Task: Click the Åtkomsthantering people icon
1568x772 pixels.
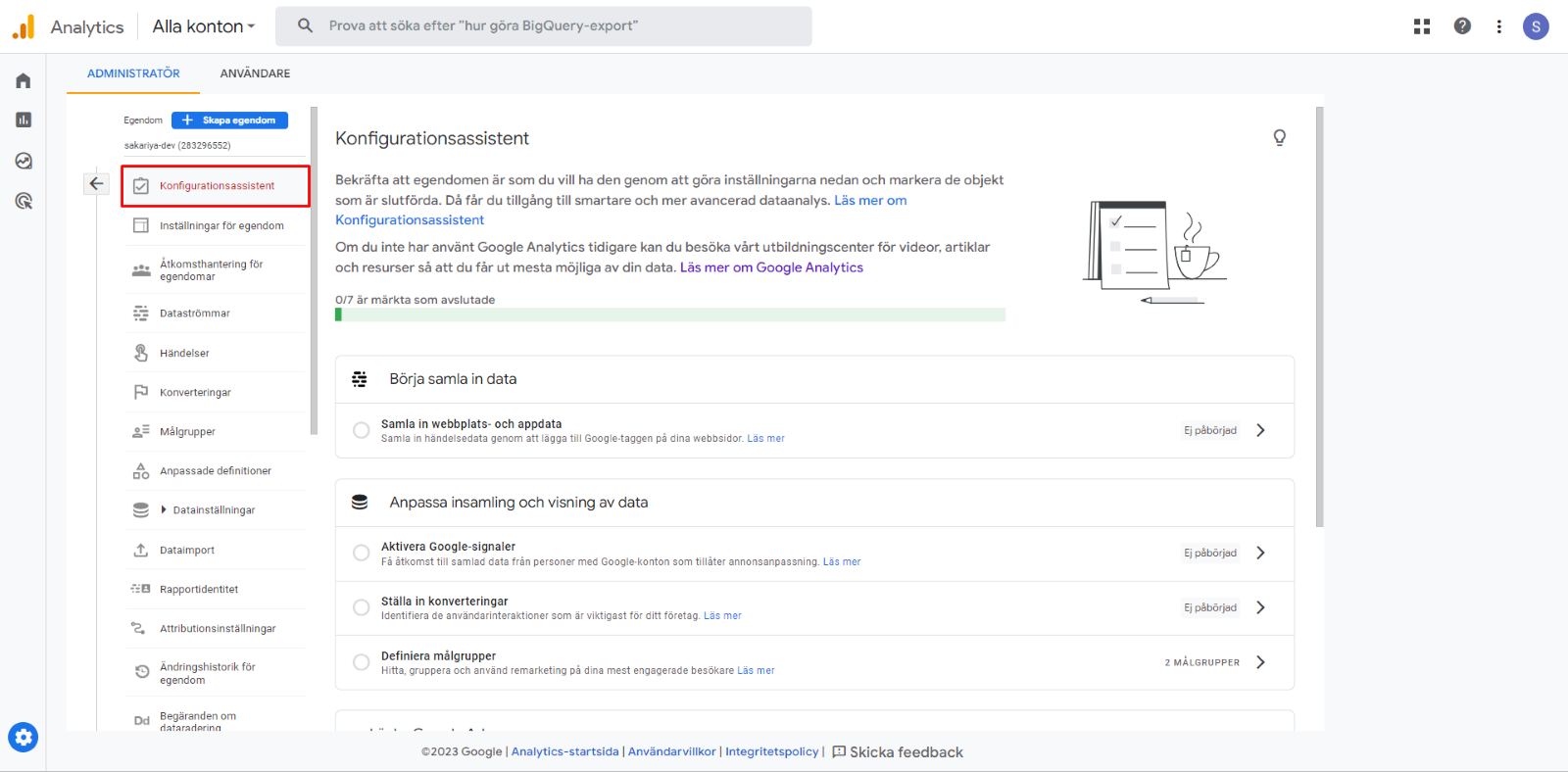Action: [141, 270]
